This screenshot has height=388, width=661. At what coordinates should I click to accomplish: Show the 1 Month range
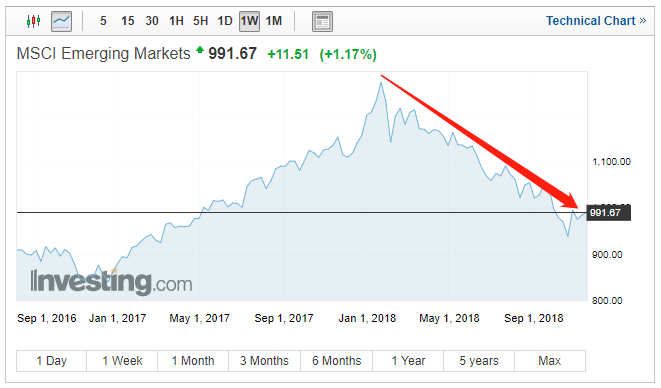pos(193,361)
